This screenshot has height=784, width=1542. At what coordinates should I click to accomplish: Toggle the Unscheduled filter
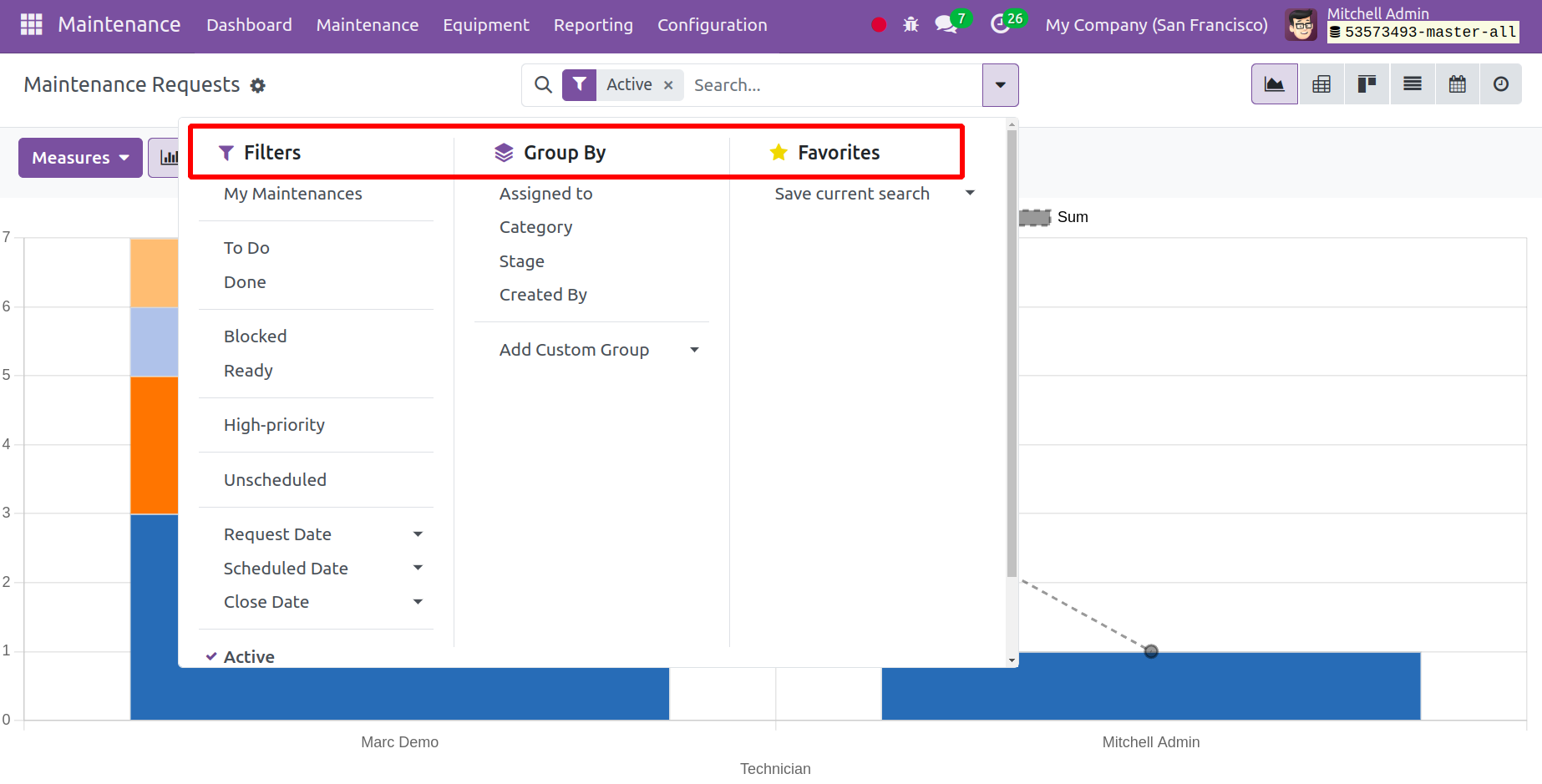click(275, 480)
